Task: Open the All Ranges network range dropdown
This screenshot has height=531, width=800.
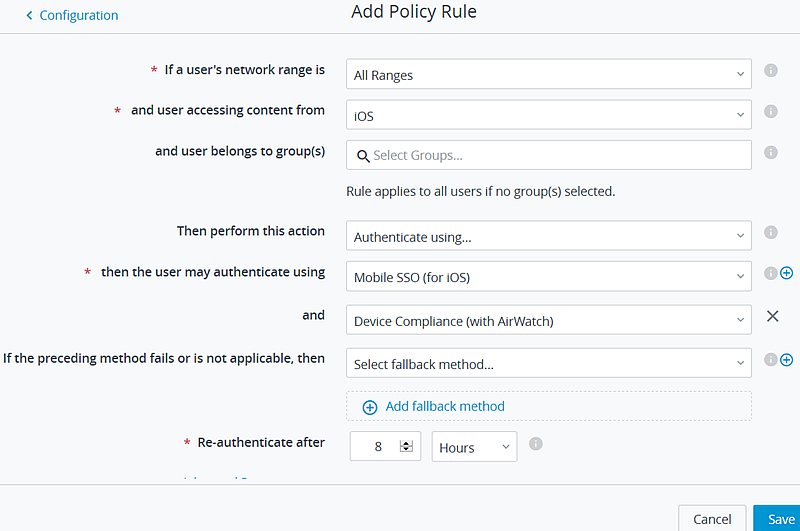Action: click(548, 74)
